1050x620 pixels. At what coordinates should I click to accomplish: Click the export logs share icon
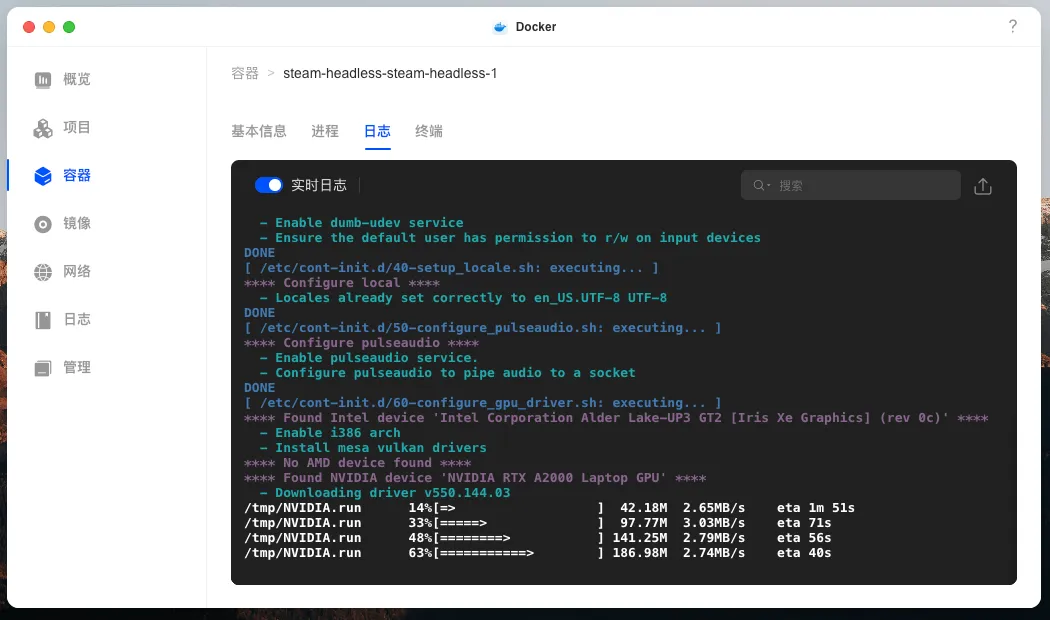pyautogui.click(x=982, y=185)
